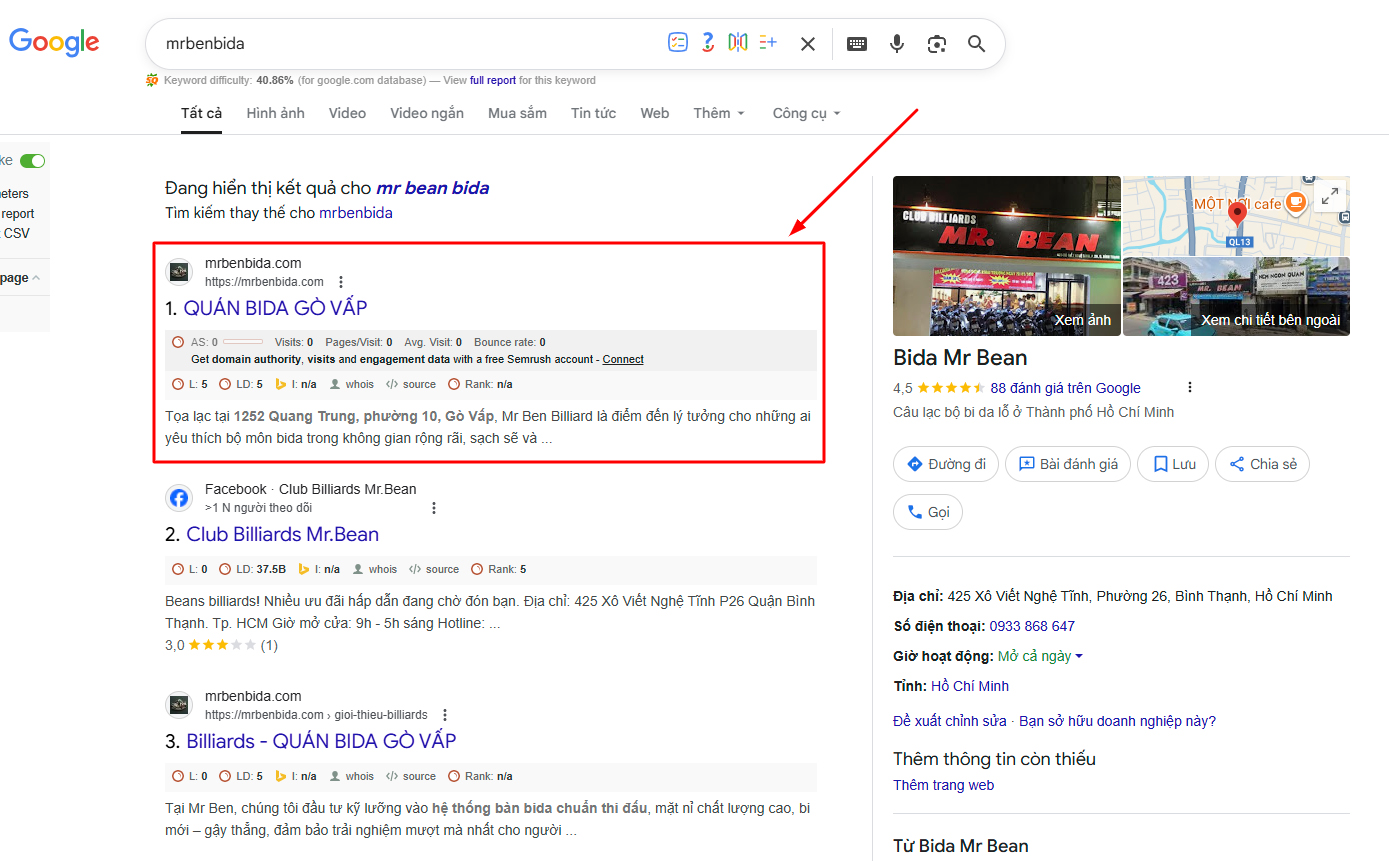This screenshot has width=1389, height=861.
Task: Open three-dot menu for gioi-thieu-billiards result
Action: 445,715
